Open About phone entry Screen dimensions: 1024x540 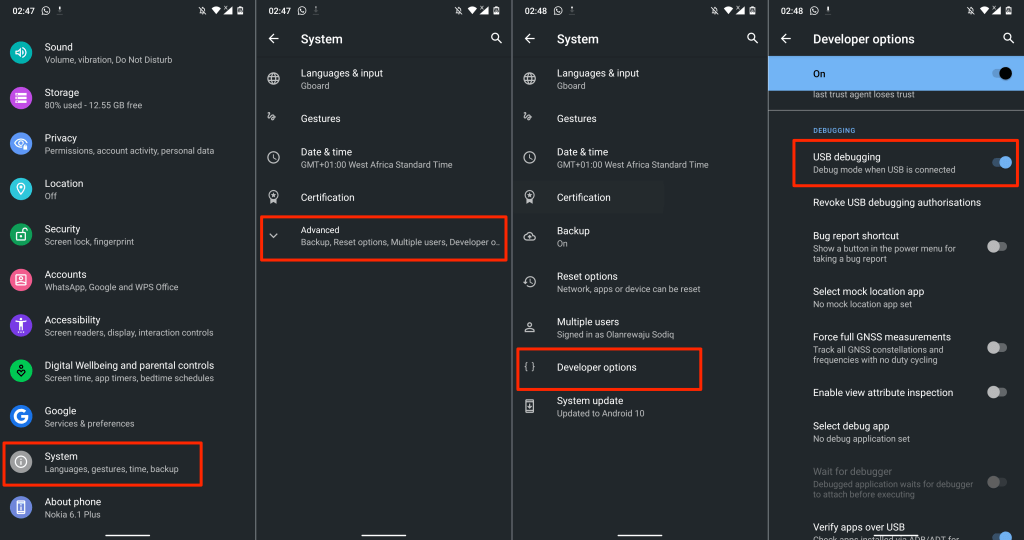pyautogui.click(x=73, y=507)
